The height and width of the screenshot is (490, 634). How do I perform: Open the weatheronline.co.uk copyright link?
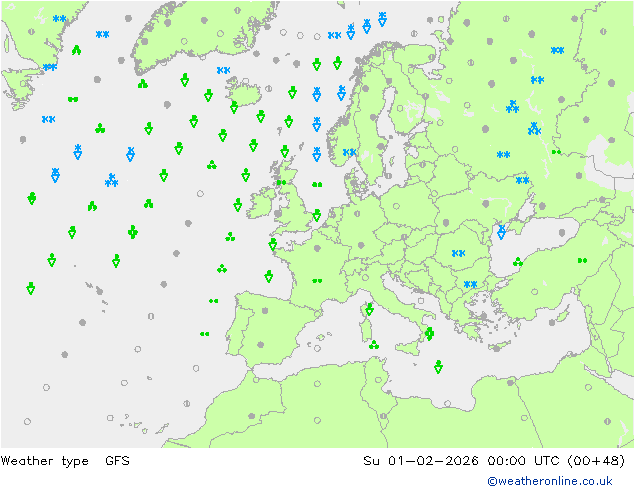[x=550, y=481]
